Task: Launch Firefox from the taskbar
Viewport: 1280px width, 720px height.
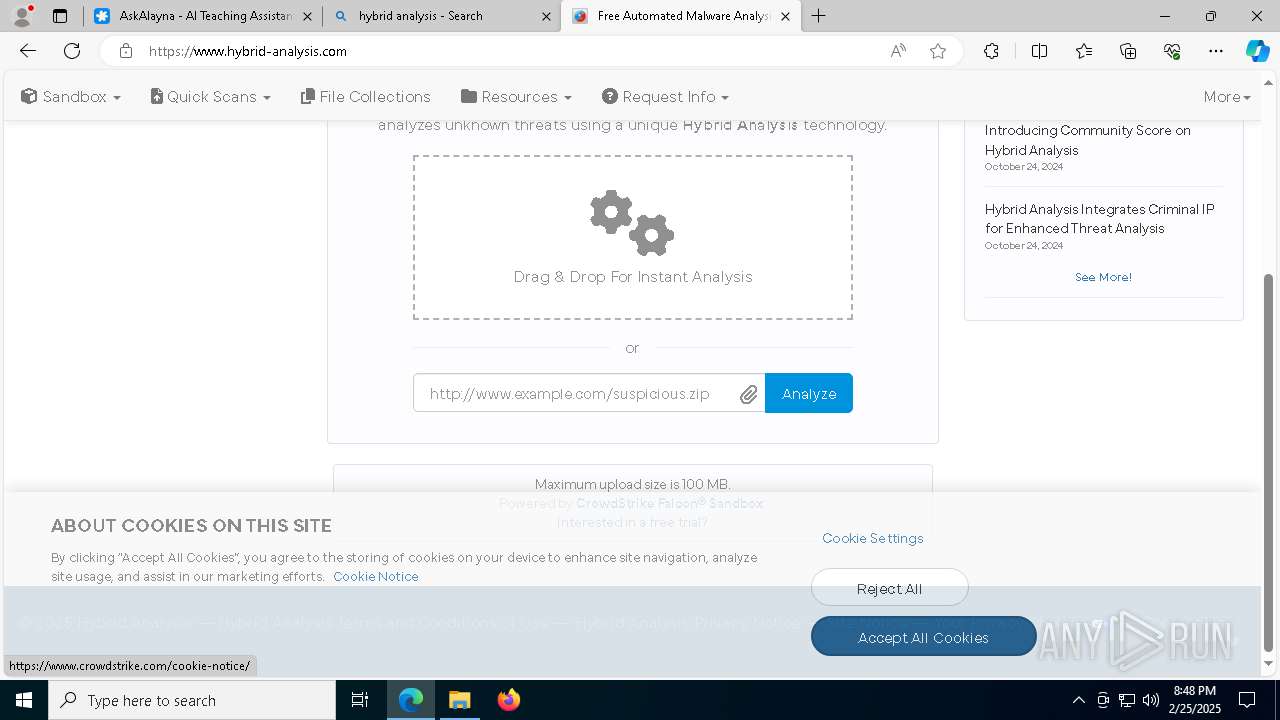Action: [x=508, y=700]
